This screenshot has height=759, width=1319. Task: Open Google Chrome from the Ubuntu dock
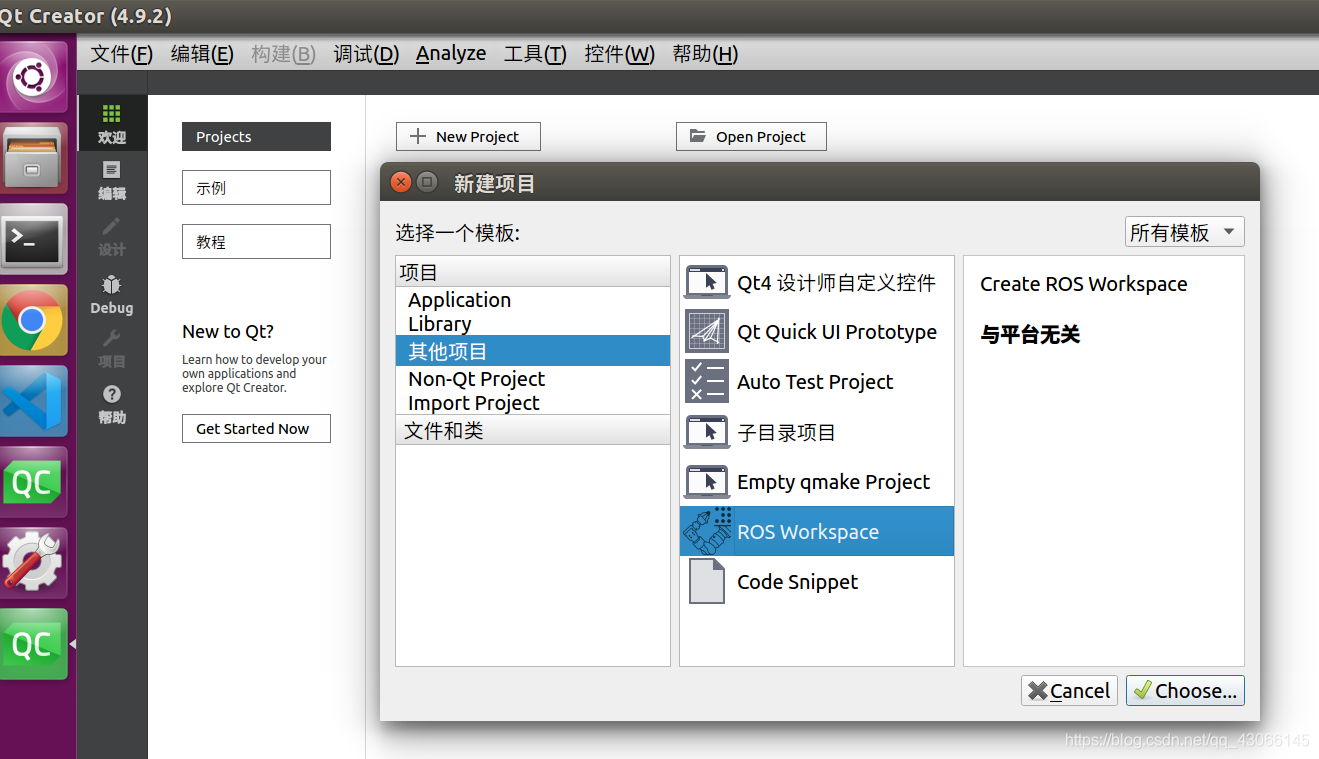[x=34, y=321]
